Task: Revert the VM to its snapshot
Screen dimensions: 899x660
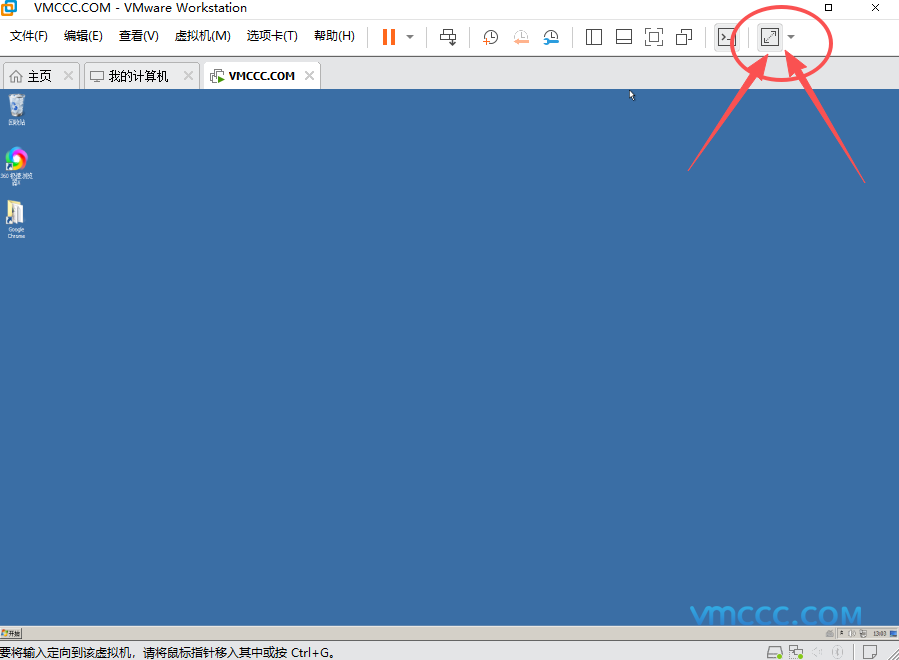Action: tap(521, 37)
